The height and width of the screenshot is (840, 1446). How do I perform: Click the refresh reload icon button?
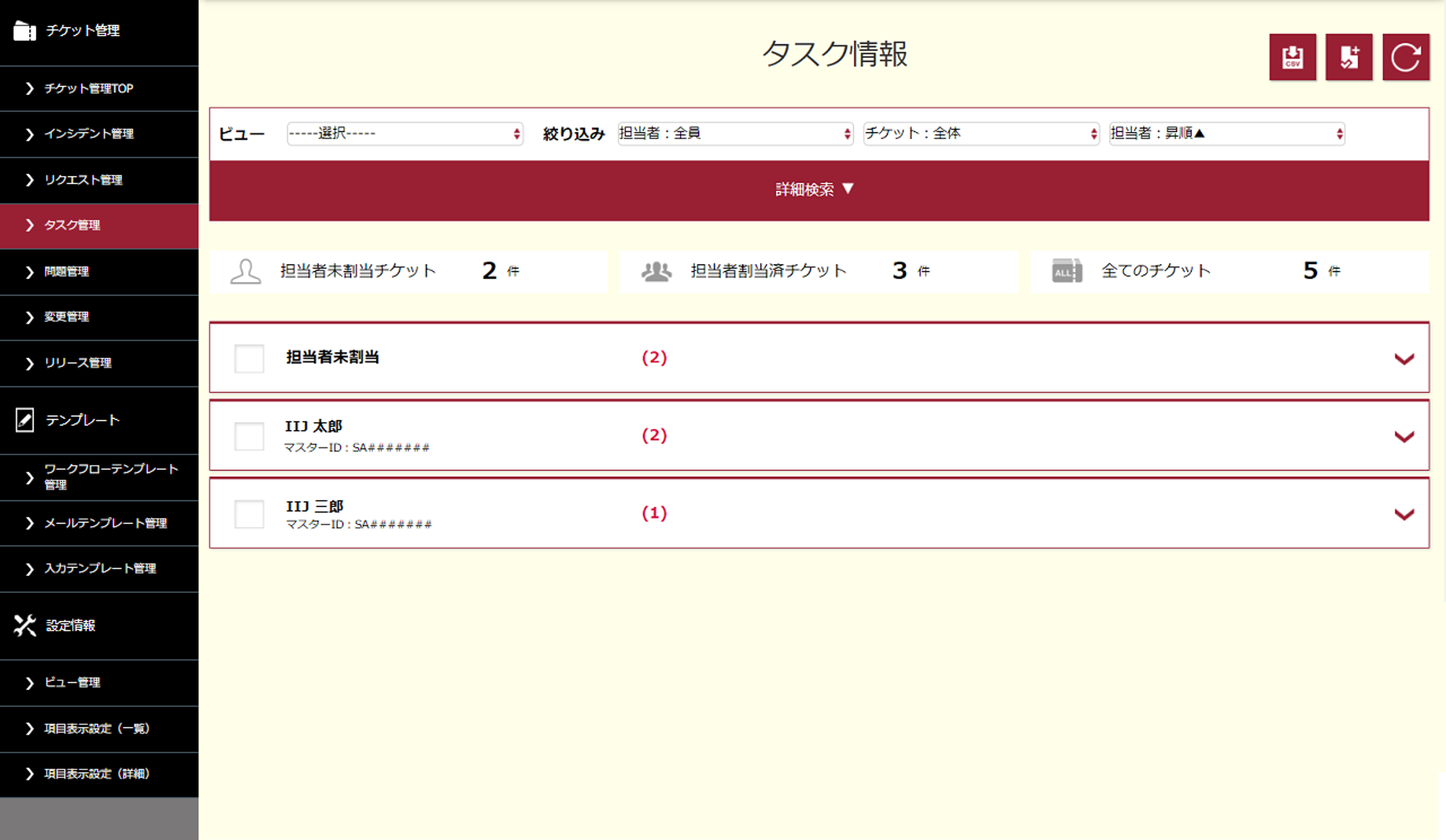coord(1405,57)
